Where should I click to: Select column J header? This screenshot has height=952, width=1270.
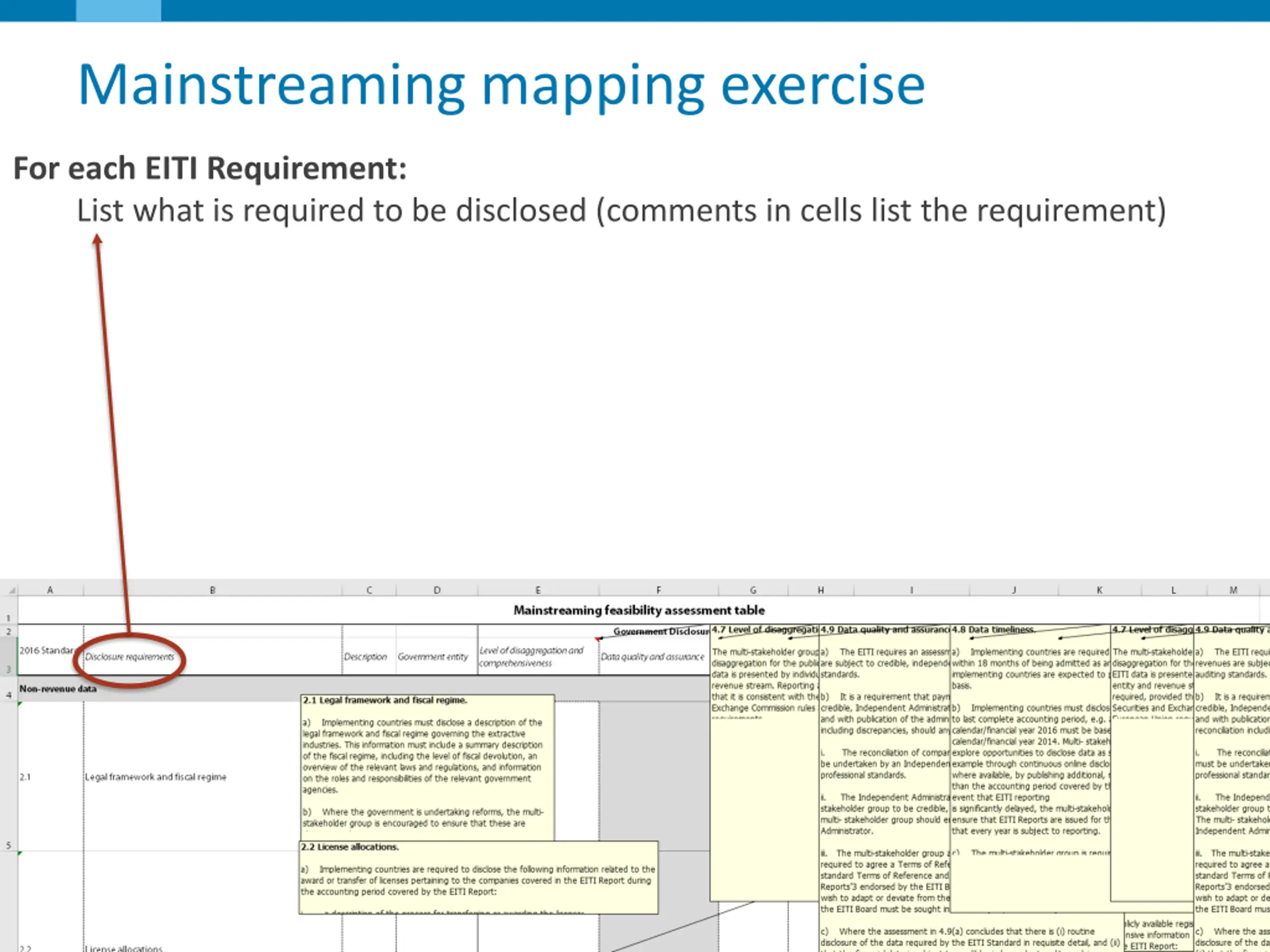tap(1014, 590)
